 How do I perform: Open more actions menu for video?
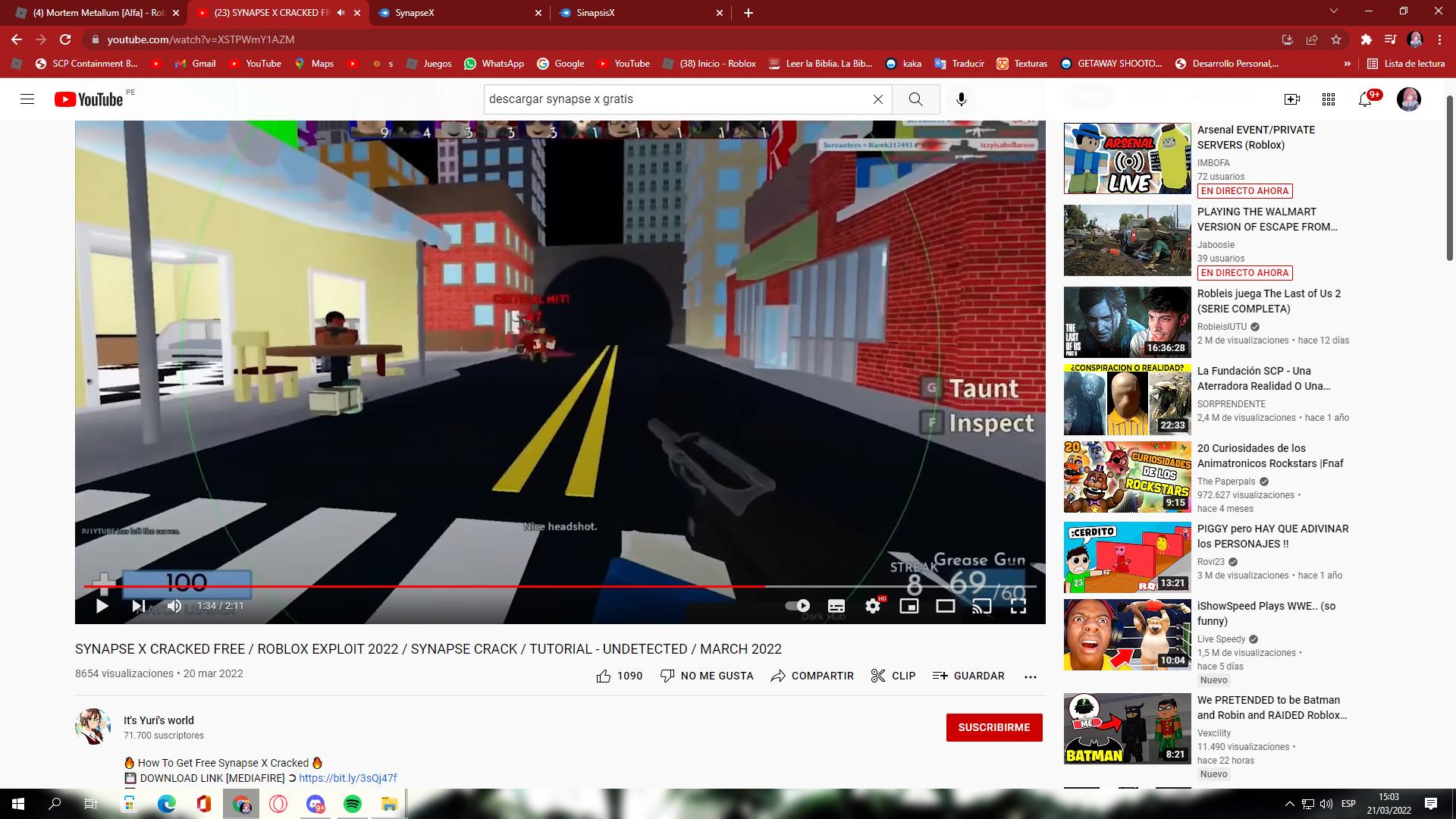tap(1030, 676)
